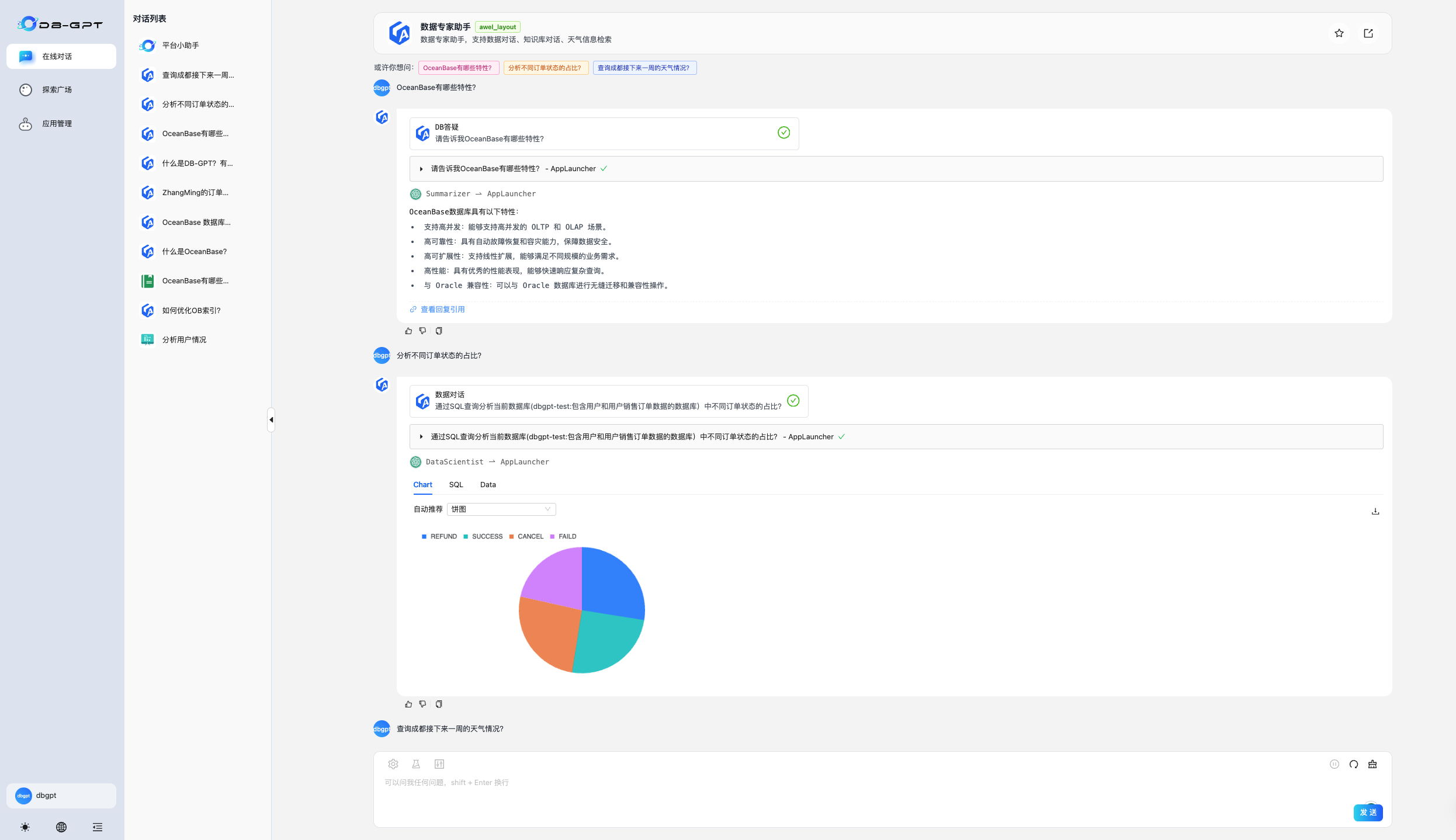Click thumbs-up under the OceanBase answer

tap(408, 331)
